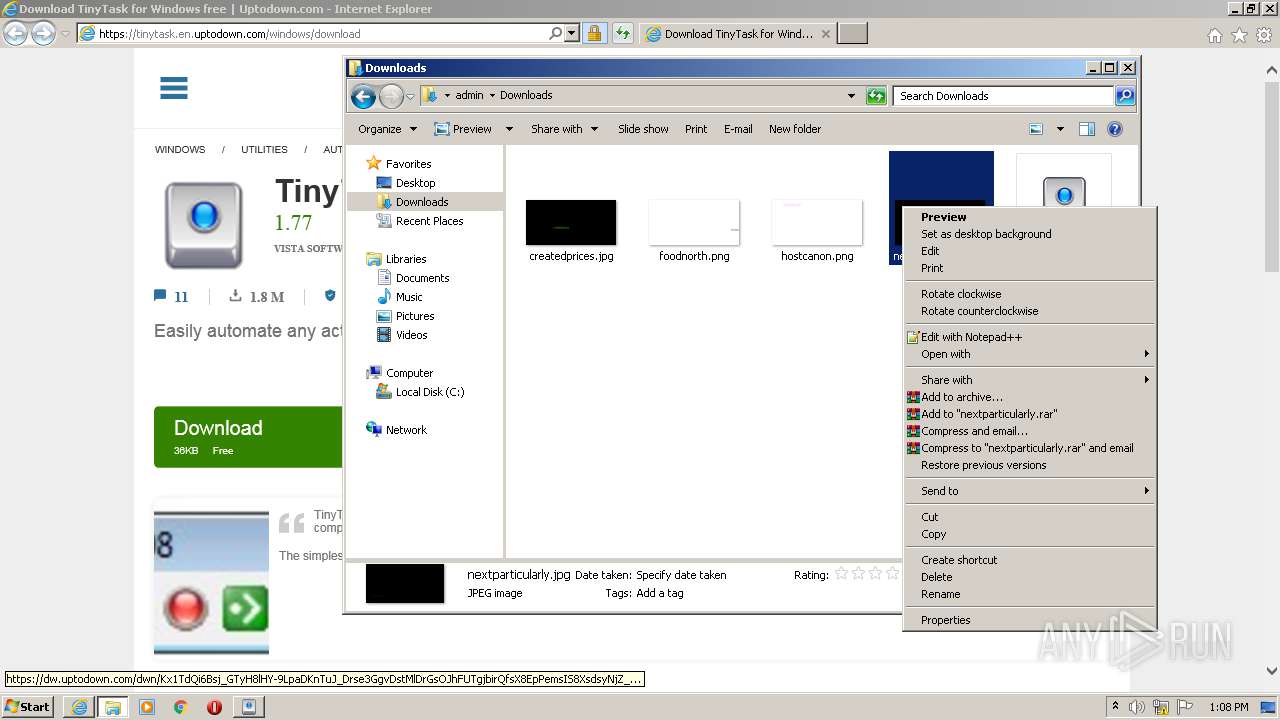Image resolution: width=1280 pixels, height=720 pixels.
Task: Click the refresh button beside the Downloads address bar
Action: [876, 96]
